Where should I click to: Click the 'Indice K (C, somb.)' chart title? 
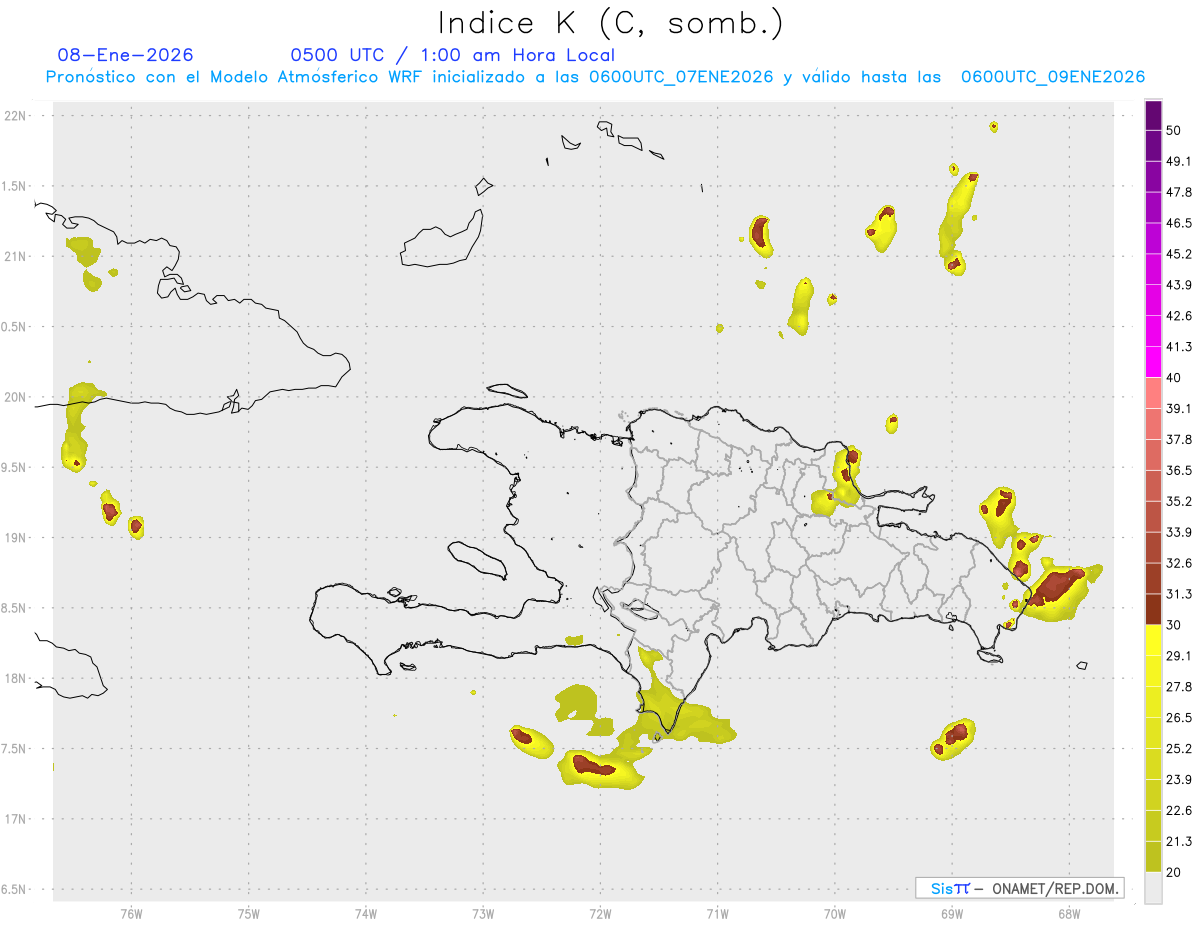610,23
